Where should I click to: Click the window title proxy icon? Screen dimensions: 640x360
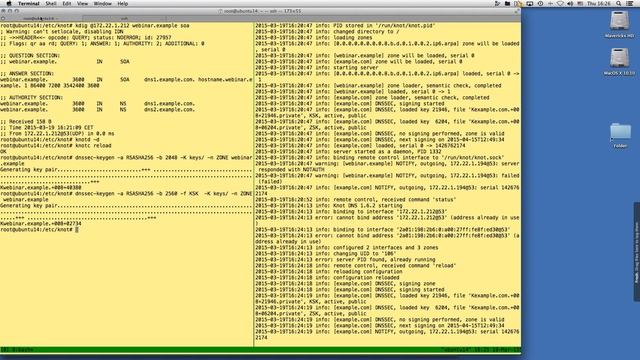click(x=220, y=11)
